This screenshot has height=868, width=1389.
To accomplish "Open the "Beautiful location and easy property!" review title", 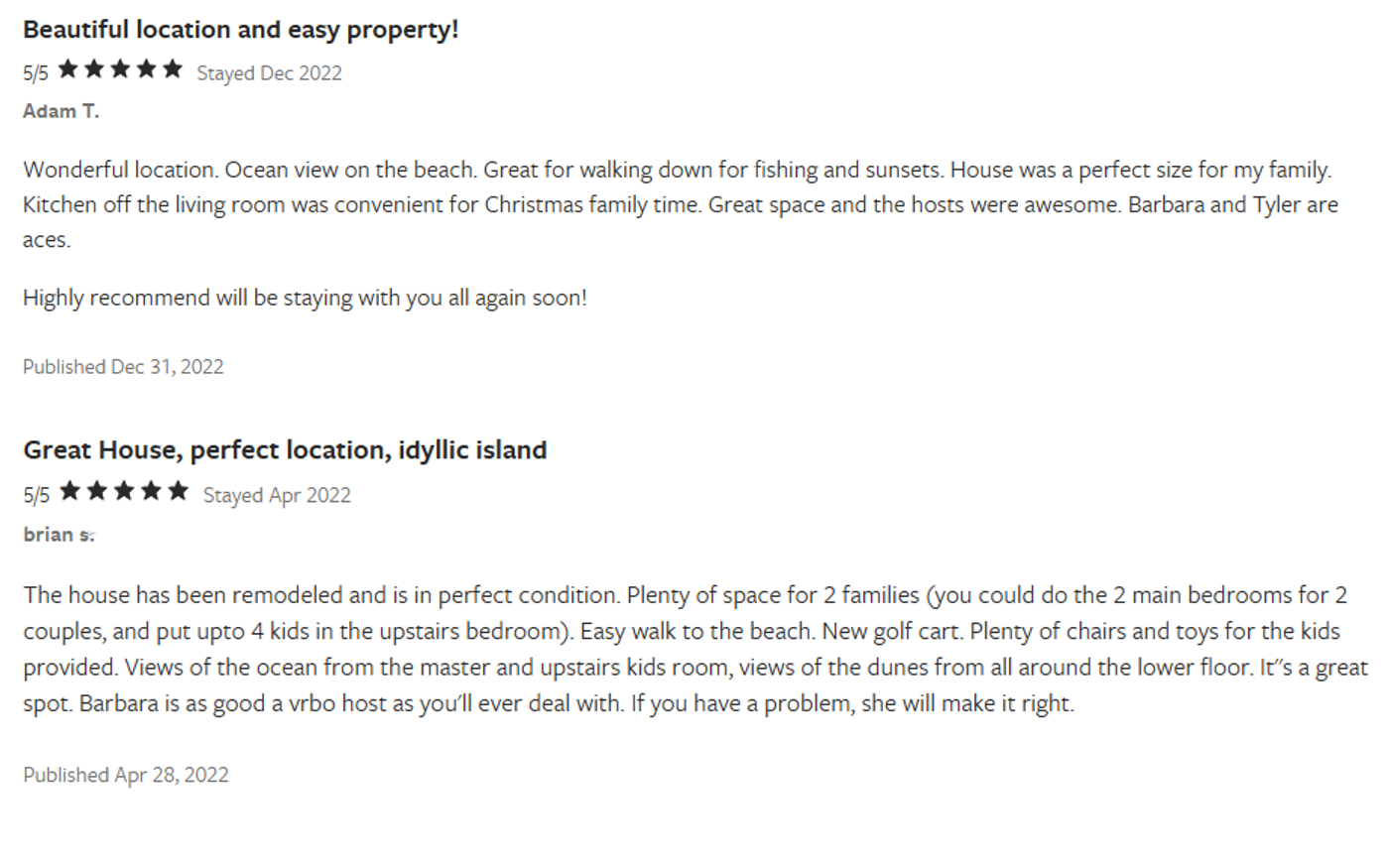I will (241, 30).
